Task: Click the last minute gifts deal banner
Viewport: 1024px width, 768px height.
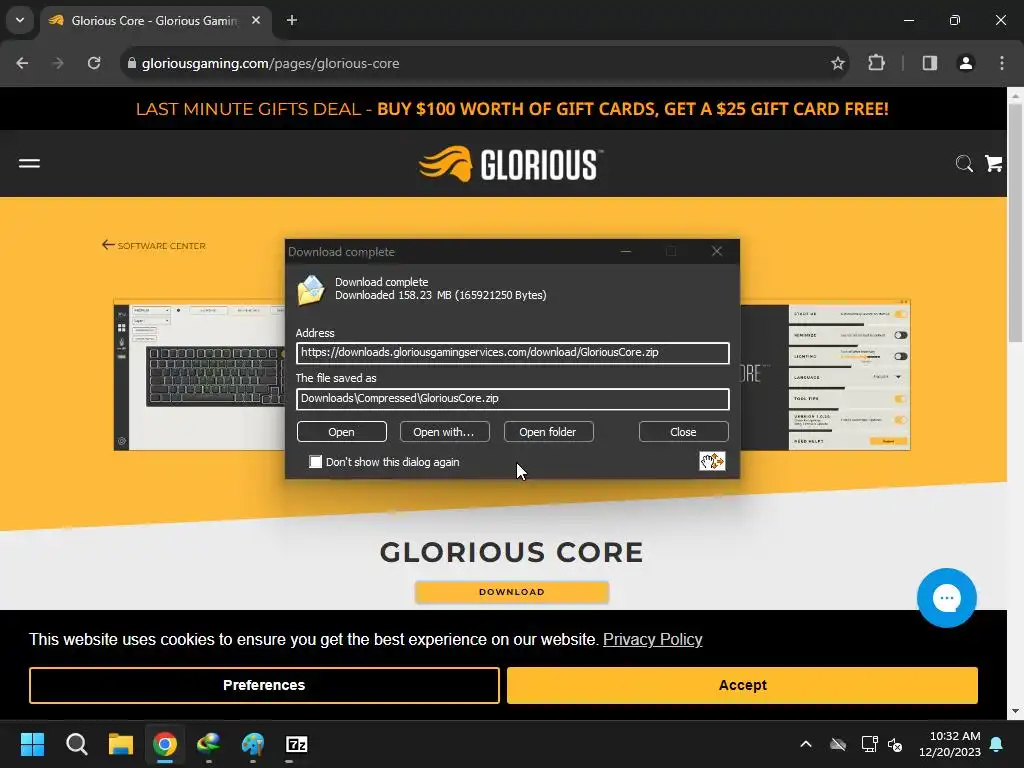Action: click(512, 109)
